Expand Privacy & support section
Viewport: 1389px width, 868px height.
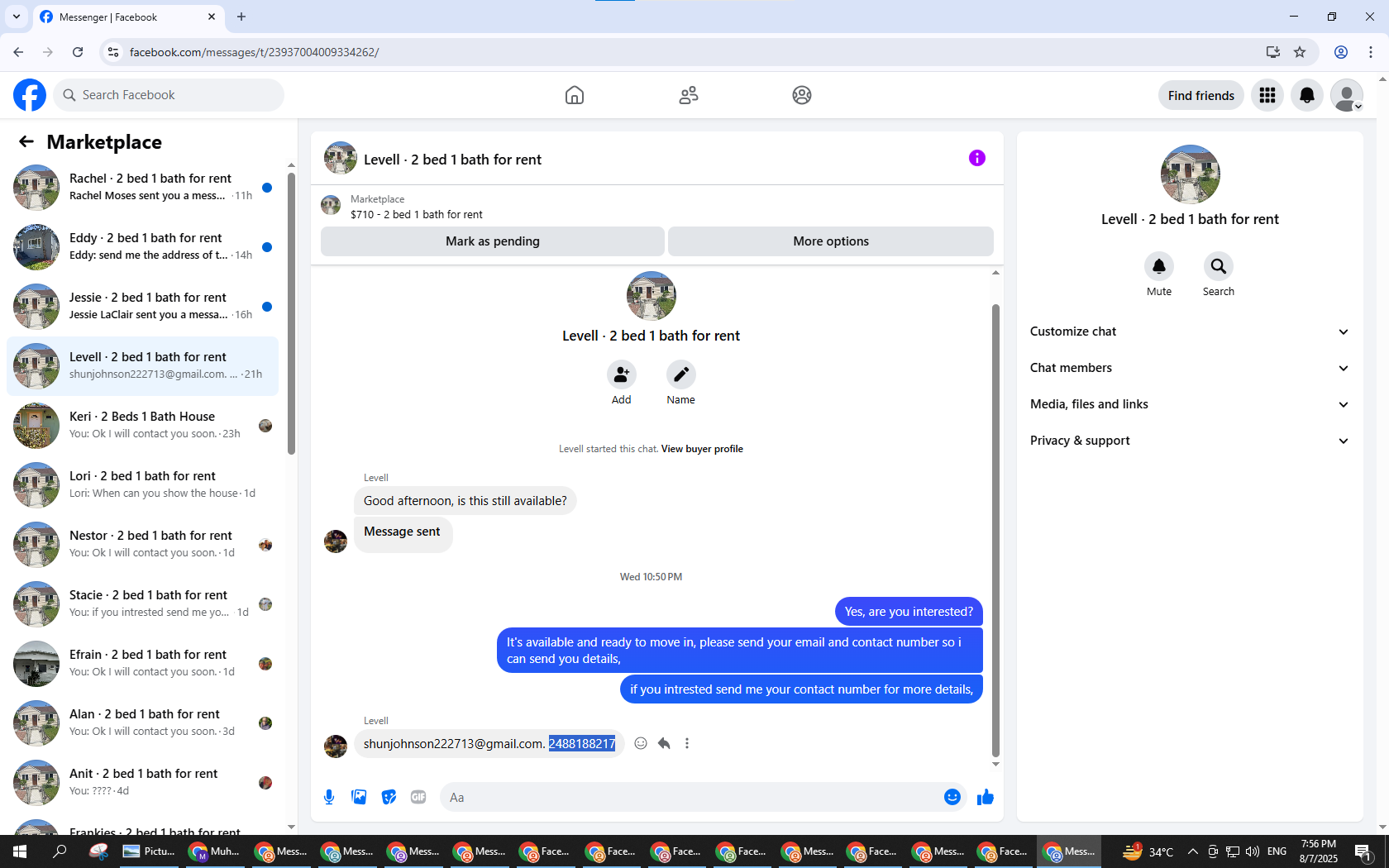1190,441
